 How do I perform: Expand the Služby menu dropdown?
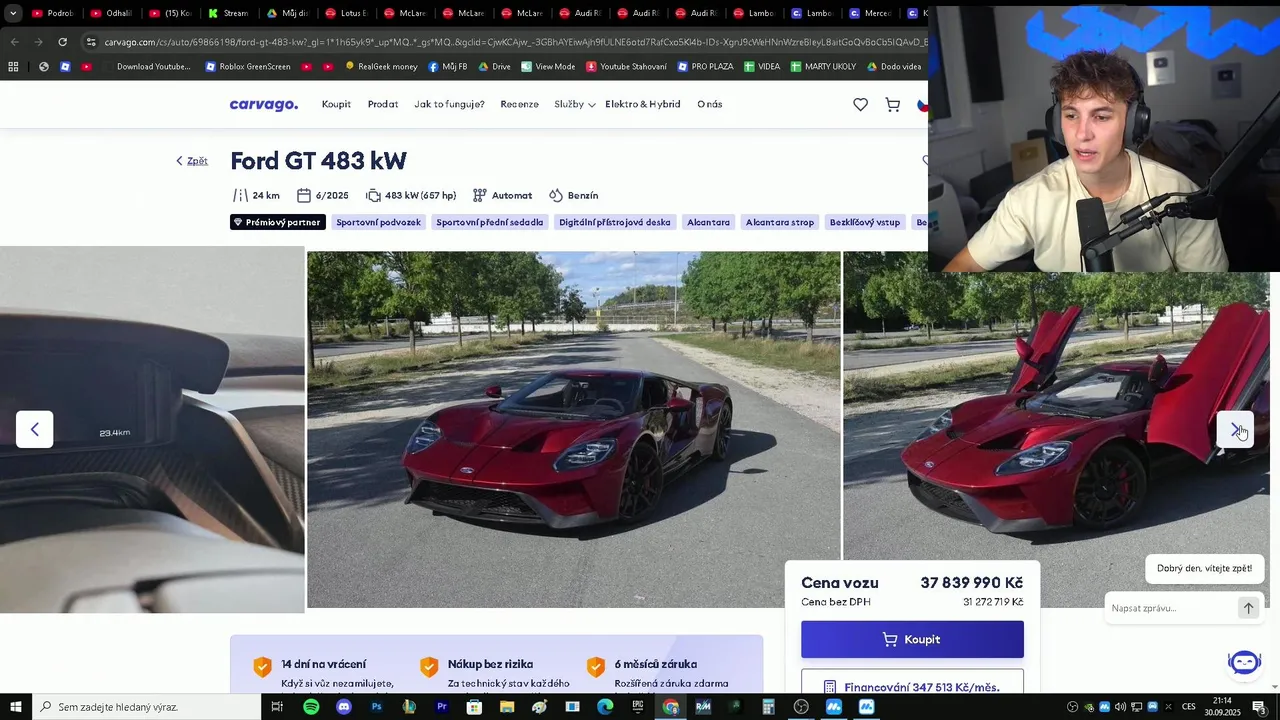(575, 104)
